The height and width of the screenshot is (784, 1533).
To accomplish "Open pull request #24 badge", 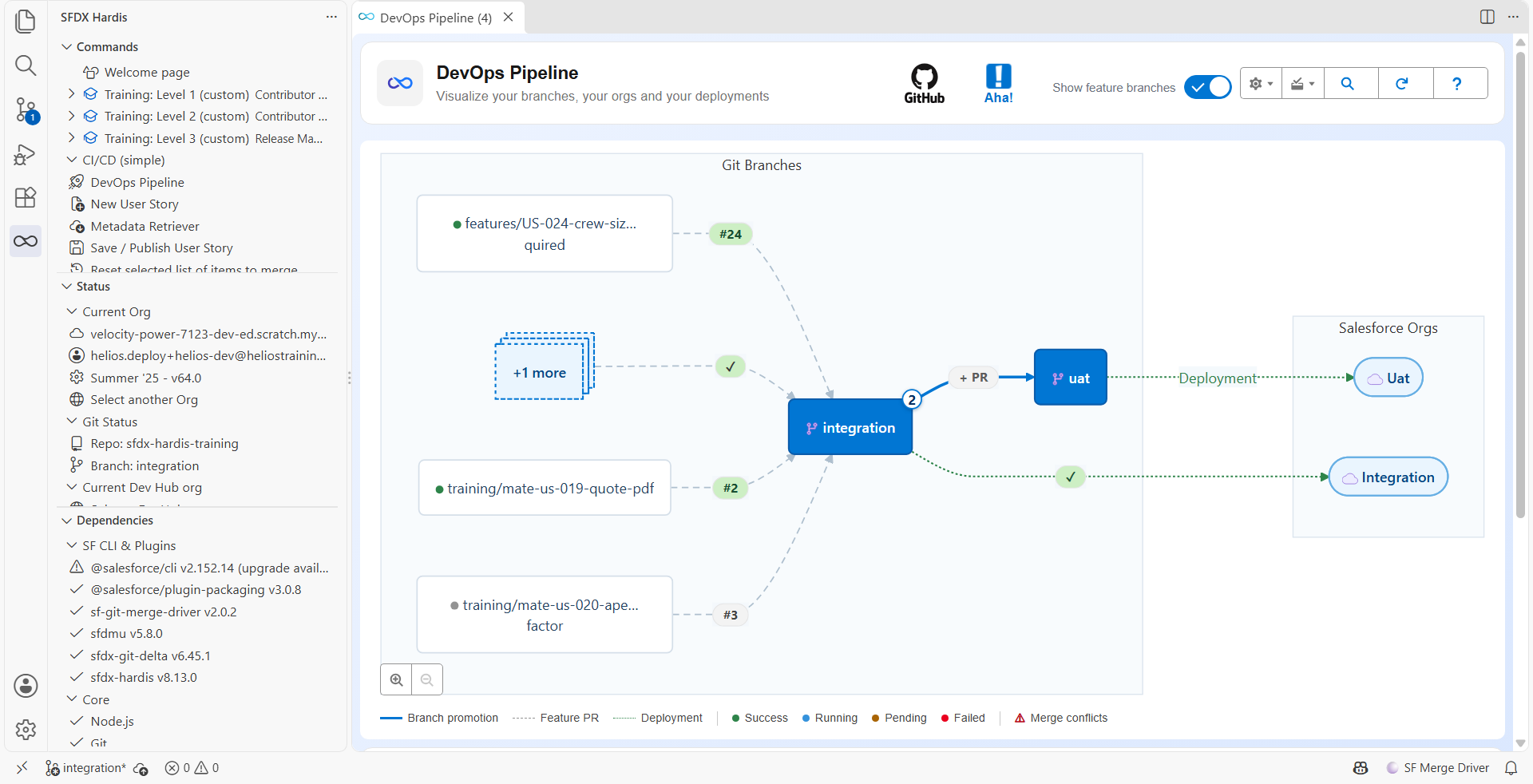I will coord(731,234).
